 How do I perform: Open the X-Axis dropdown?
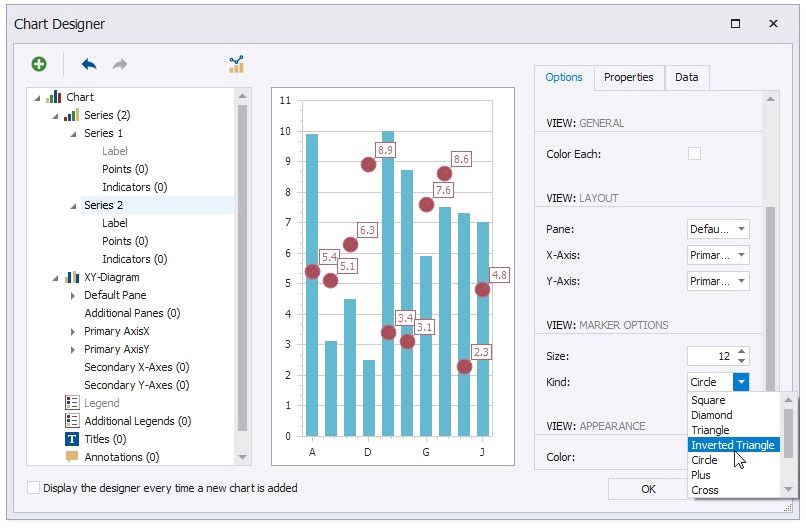point(740,255)
